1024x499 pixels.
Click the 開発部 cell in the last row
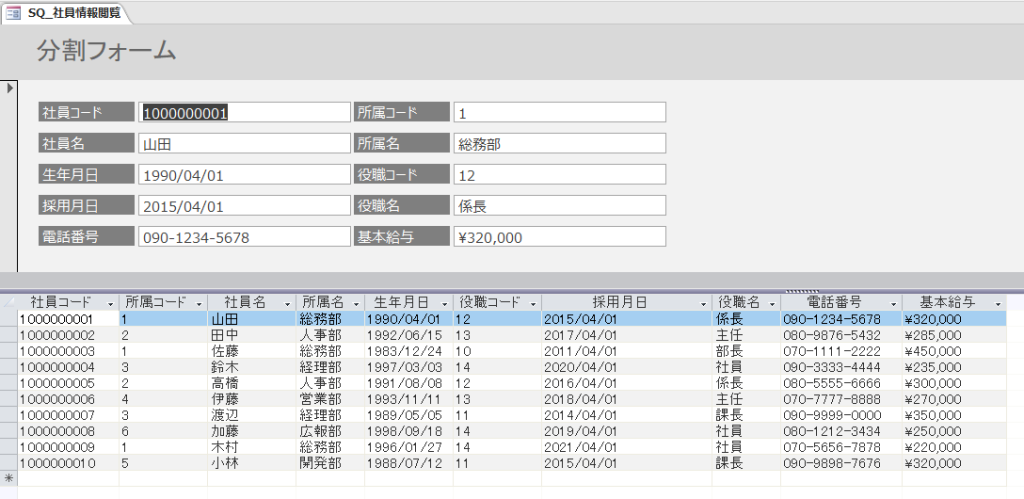328,464
